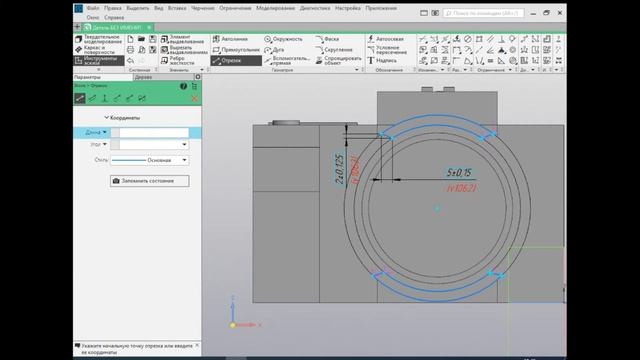This screenshot has height=360, width=640.
Task: Click Вырезать выдавливанием command
Action: (x=184, y=50)
